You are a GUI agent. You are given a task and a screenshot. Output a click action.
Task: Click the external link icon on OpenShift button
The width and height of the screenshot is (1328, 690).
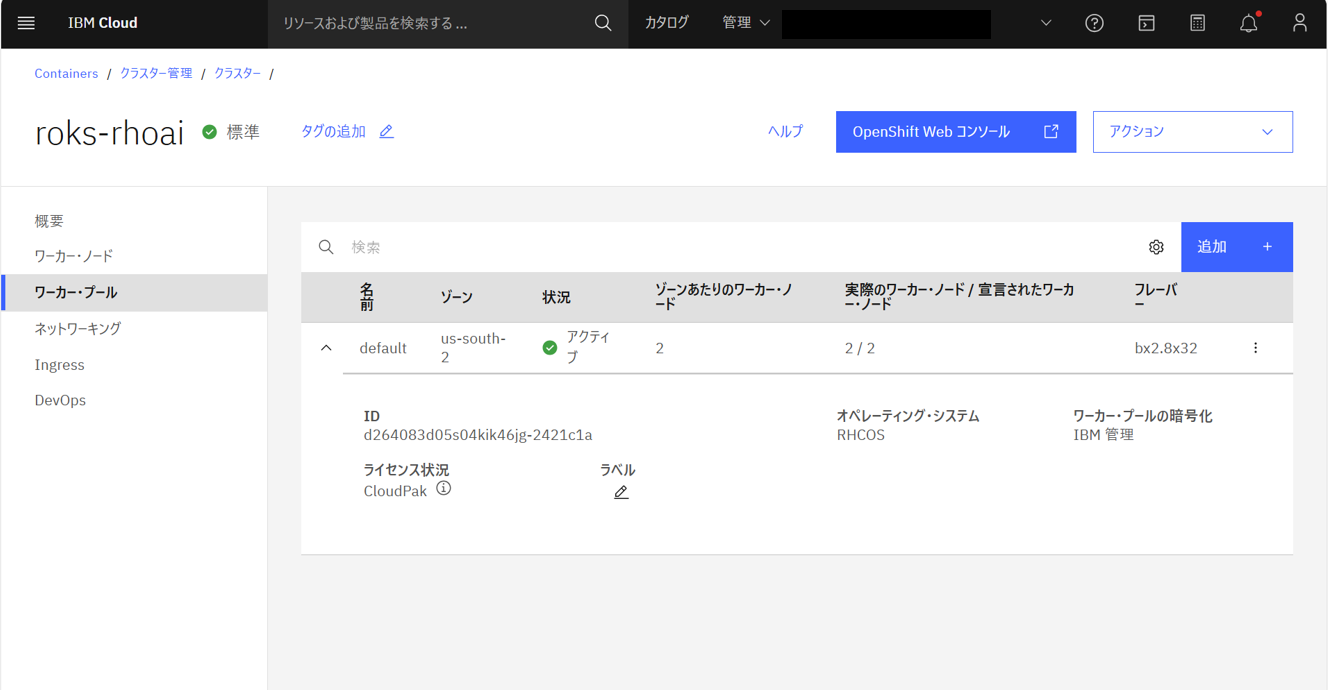1051,131
